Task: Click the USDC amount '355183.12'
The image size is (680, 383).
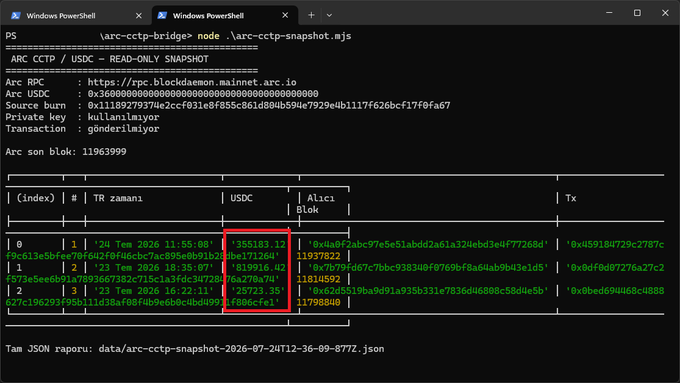Action: tap(258, 245)
